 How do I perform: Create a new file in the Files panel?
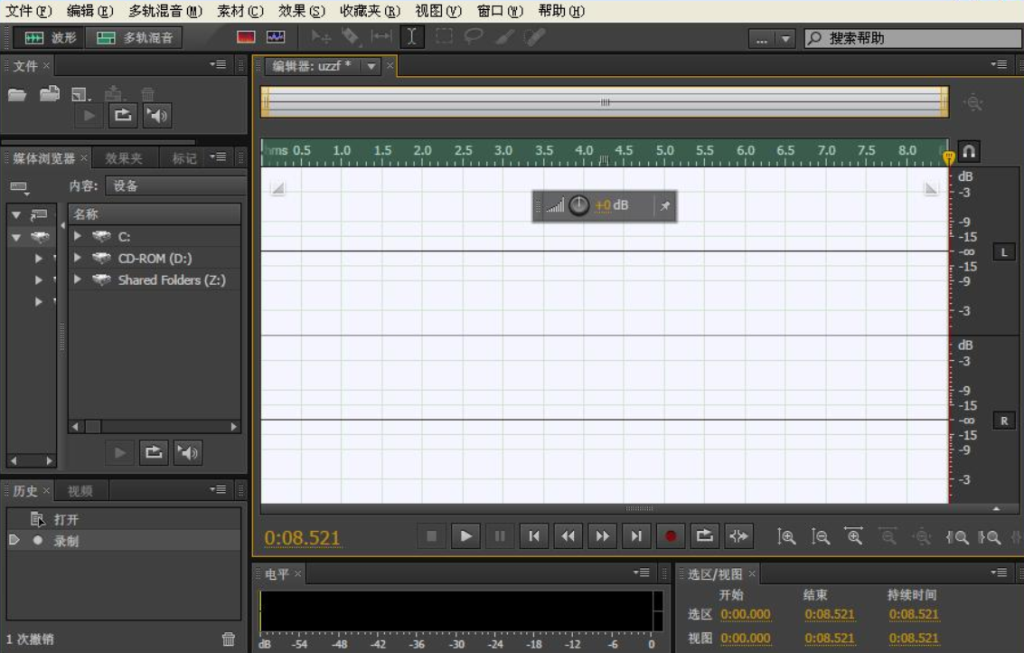tap(81, 95)
